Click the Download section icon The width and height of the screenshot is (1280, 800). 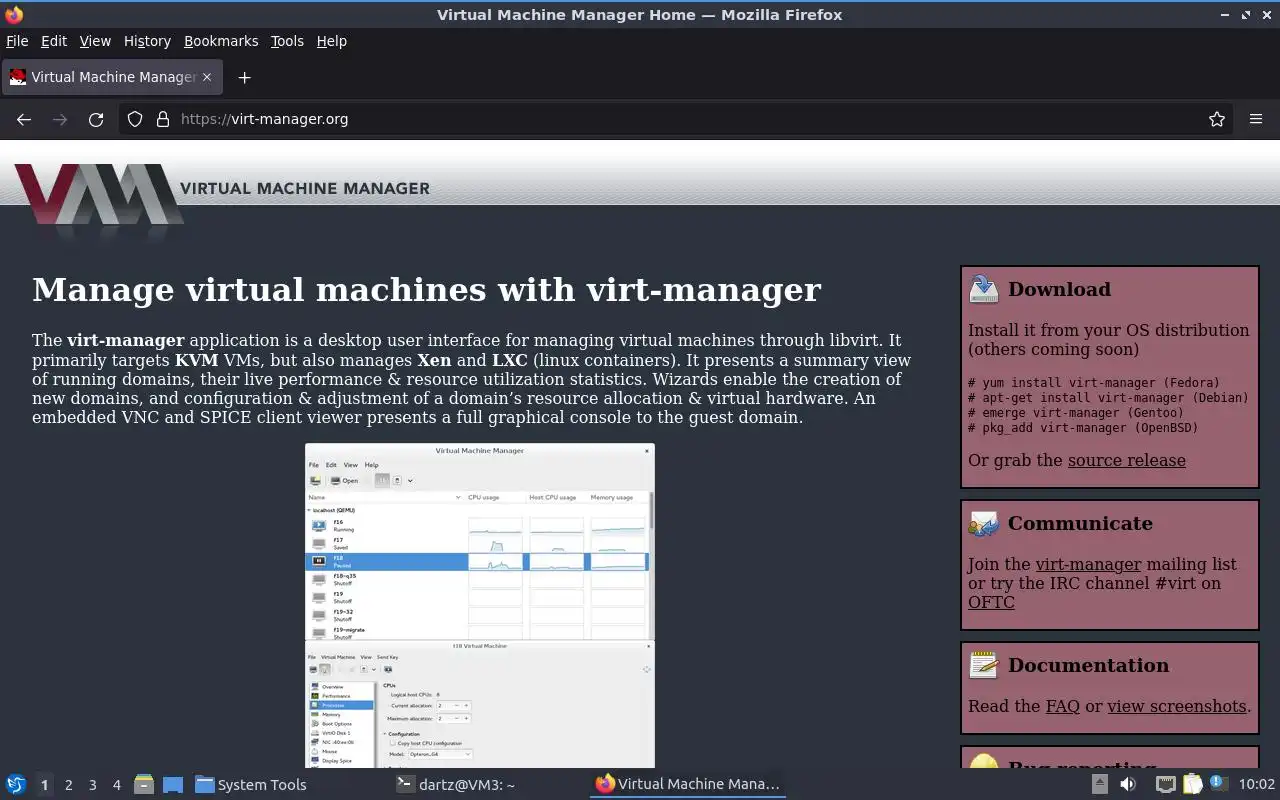pyautogui.click(x=984, y=289)
